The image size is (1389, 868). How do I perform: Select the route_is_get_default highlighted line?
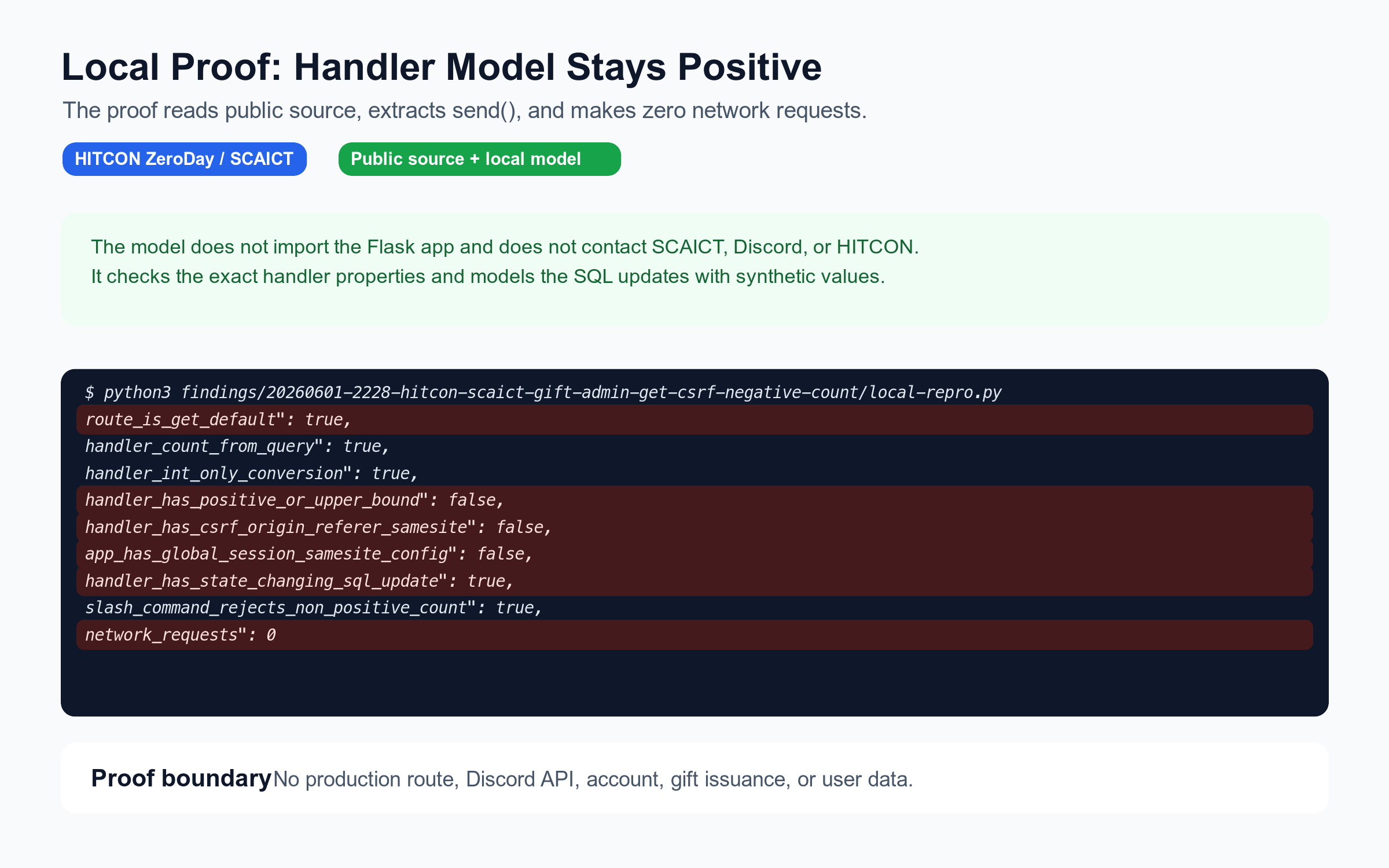click(x=694, y=420)
